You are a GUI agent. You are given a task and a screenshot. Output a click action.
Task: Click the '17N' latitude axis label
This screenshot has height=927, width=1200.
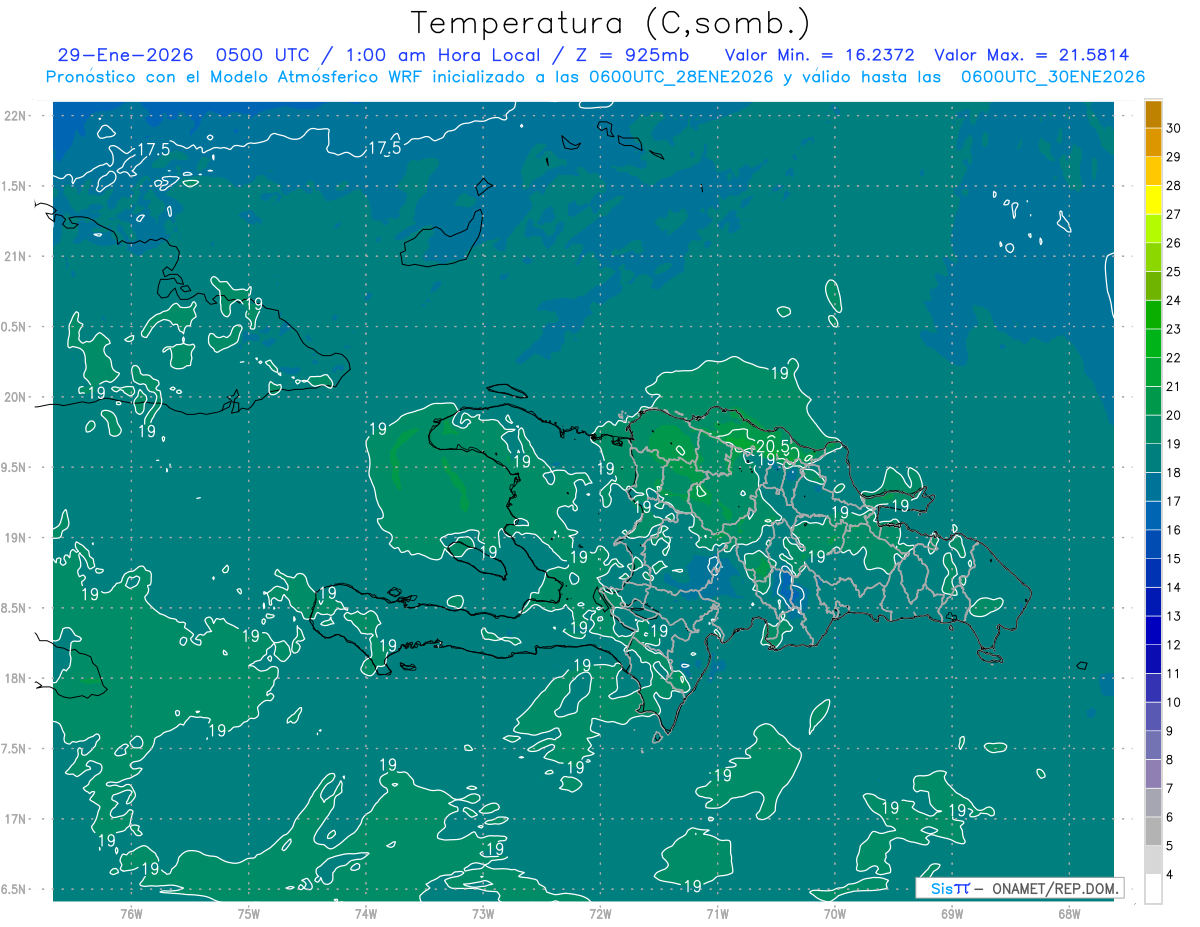pyautogui.click(x=17, y=819)
